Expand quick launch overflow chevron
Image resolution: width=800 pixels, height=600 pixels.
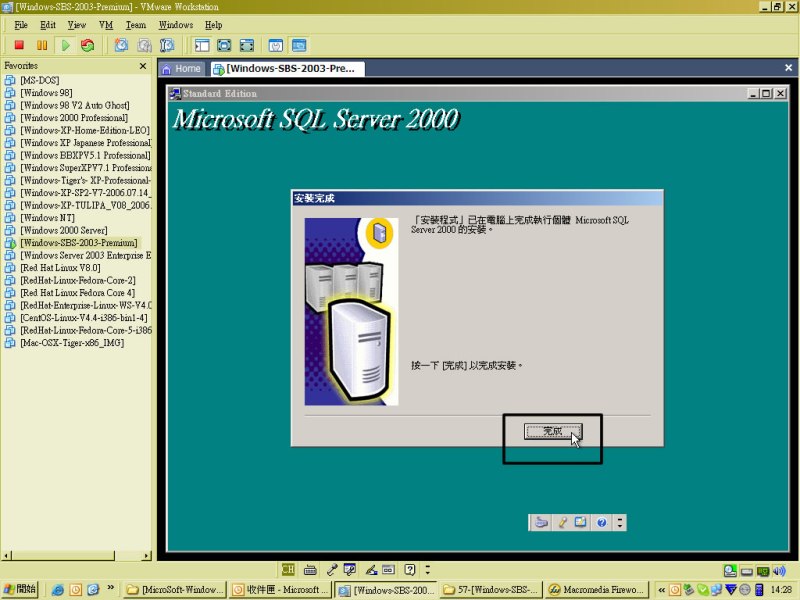111,588
